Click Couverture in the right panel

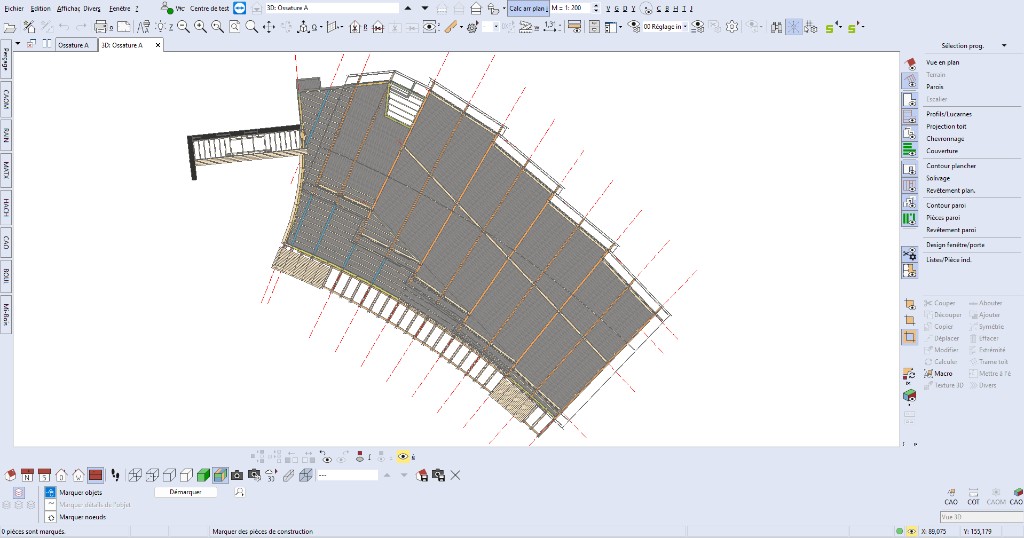point(942,151)
